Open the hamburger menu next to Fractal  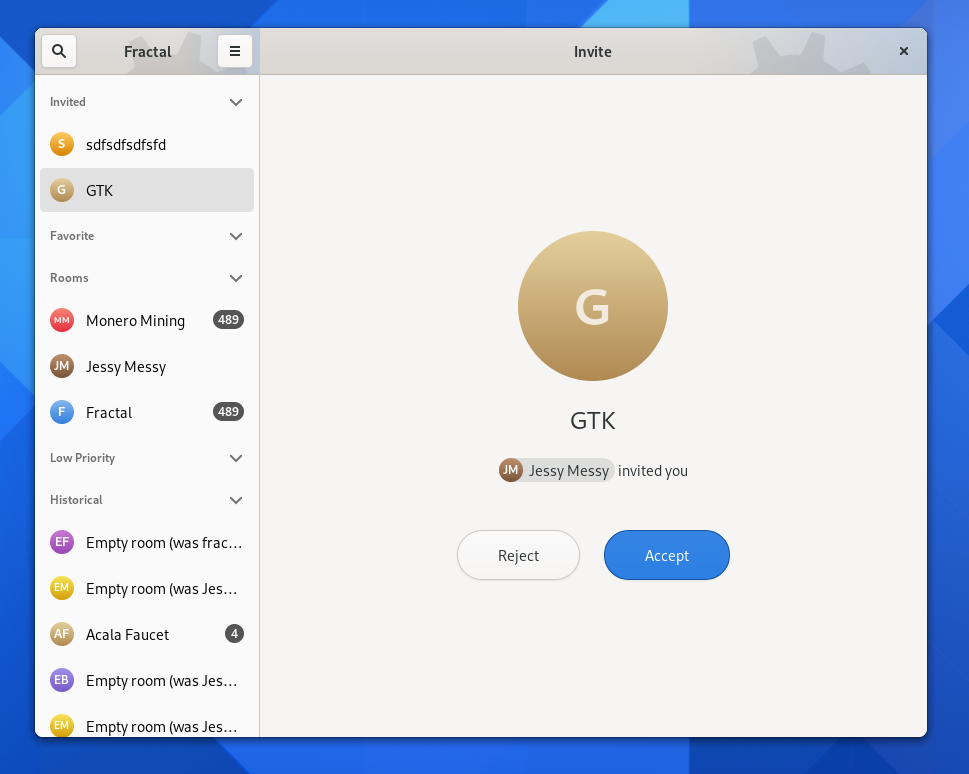pos(235,51)
